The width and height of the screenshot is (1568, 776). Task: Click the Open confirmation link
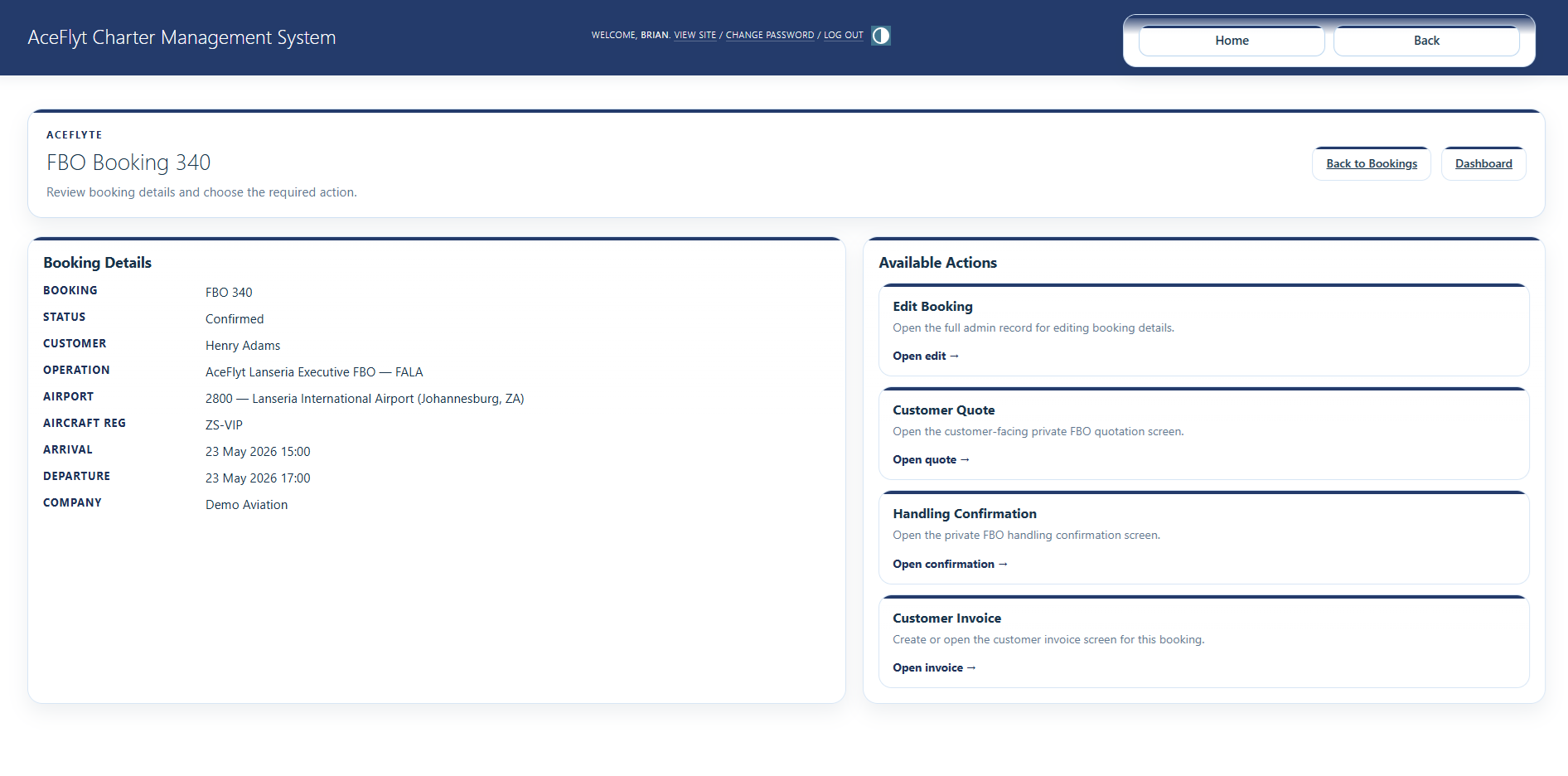[950, 564]
